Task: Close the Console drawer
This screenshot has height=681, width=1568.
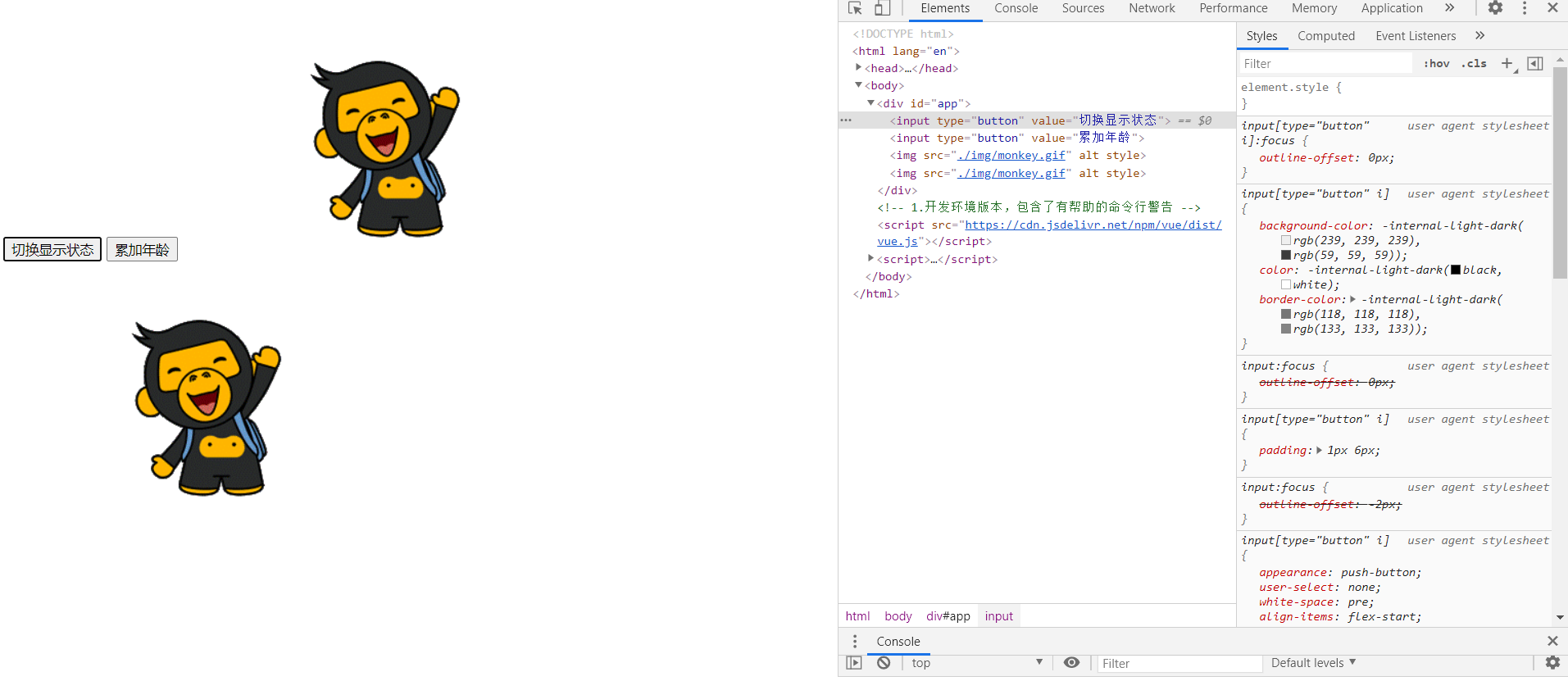Action: [1552, 641]
